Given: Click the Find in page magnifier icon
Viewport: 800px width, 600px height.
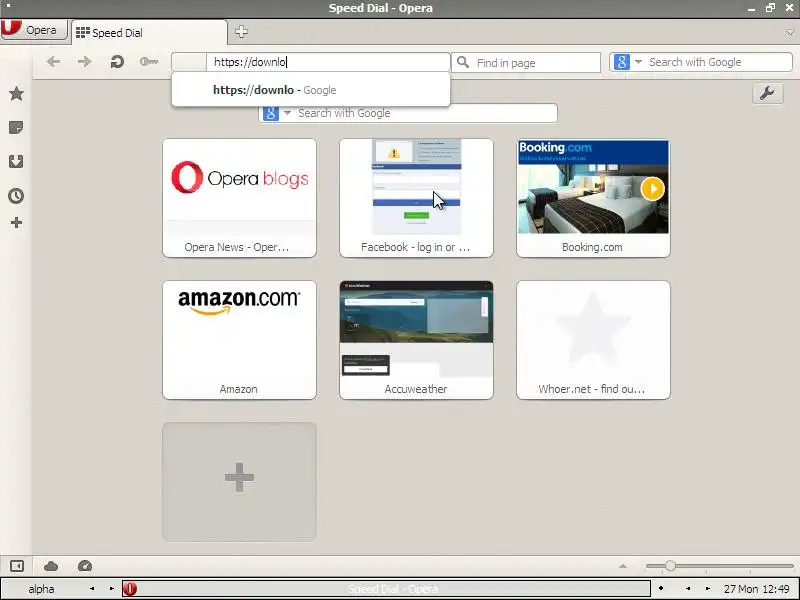Looking at the screenshot, I should [463, 62].
